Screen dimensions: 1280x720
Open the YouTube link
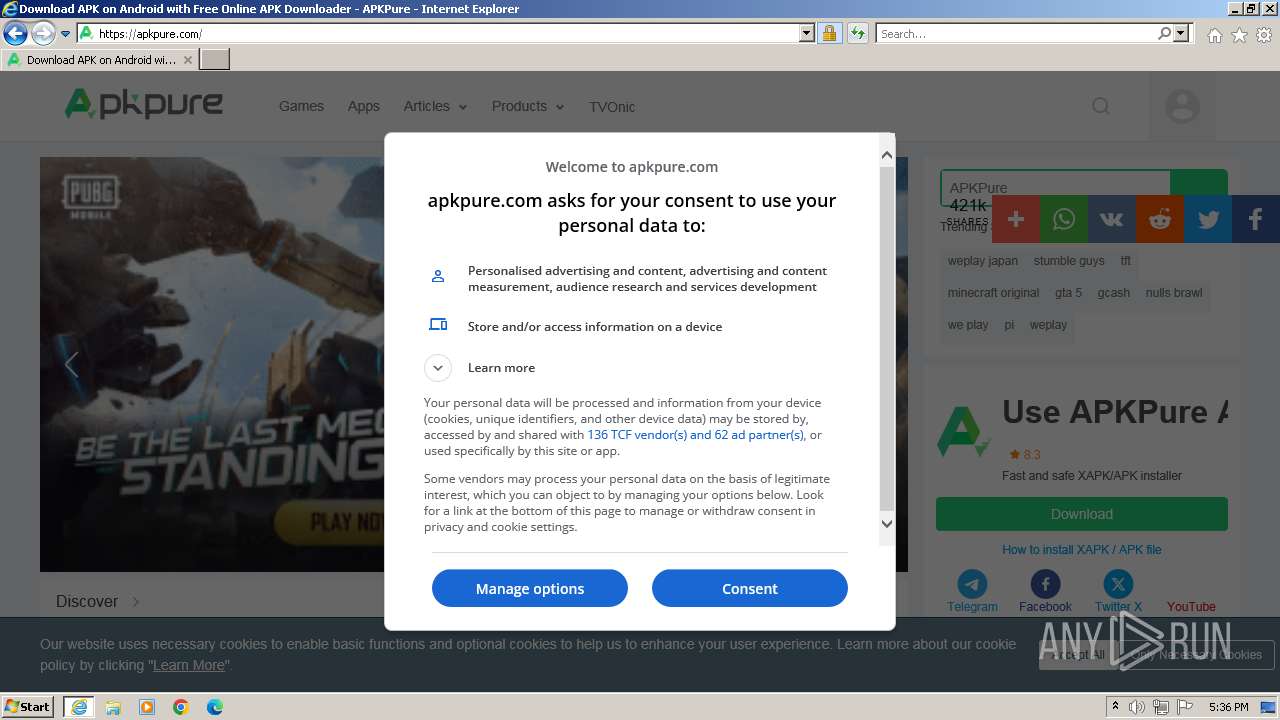click(x=1191, y=607)
